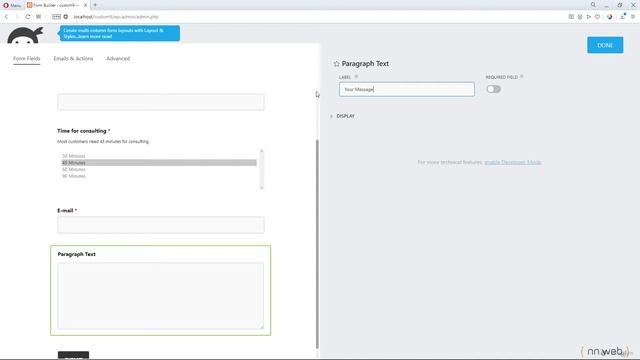The height and width of the screenshot is (360, 640).
Task: Click the ad blocker shield icon
Action: point(580,17)
